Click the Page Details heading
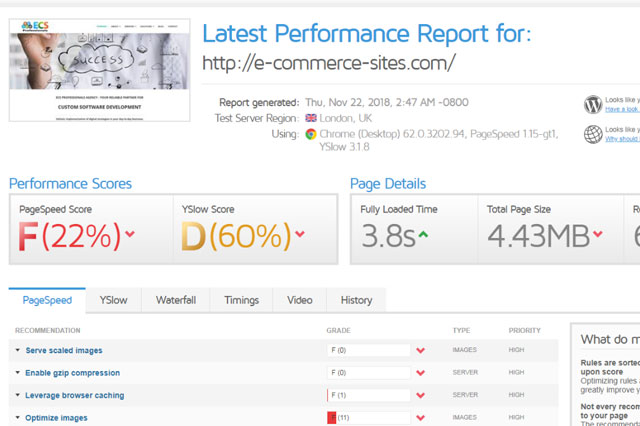The height and width of the screenshot is (426, 640). click(388, 184)
